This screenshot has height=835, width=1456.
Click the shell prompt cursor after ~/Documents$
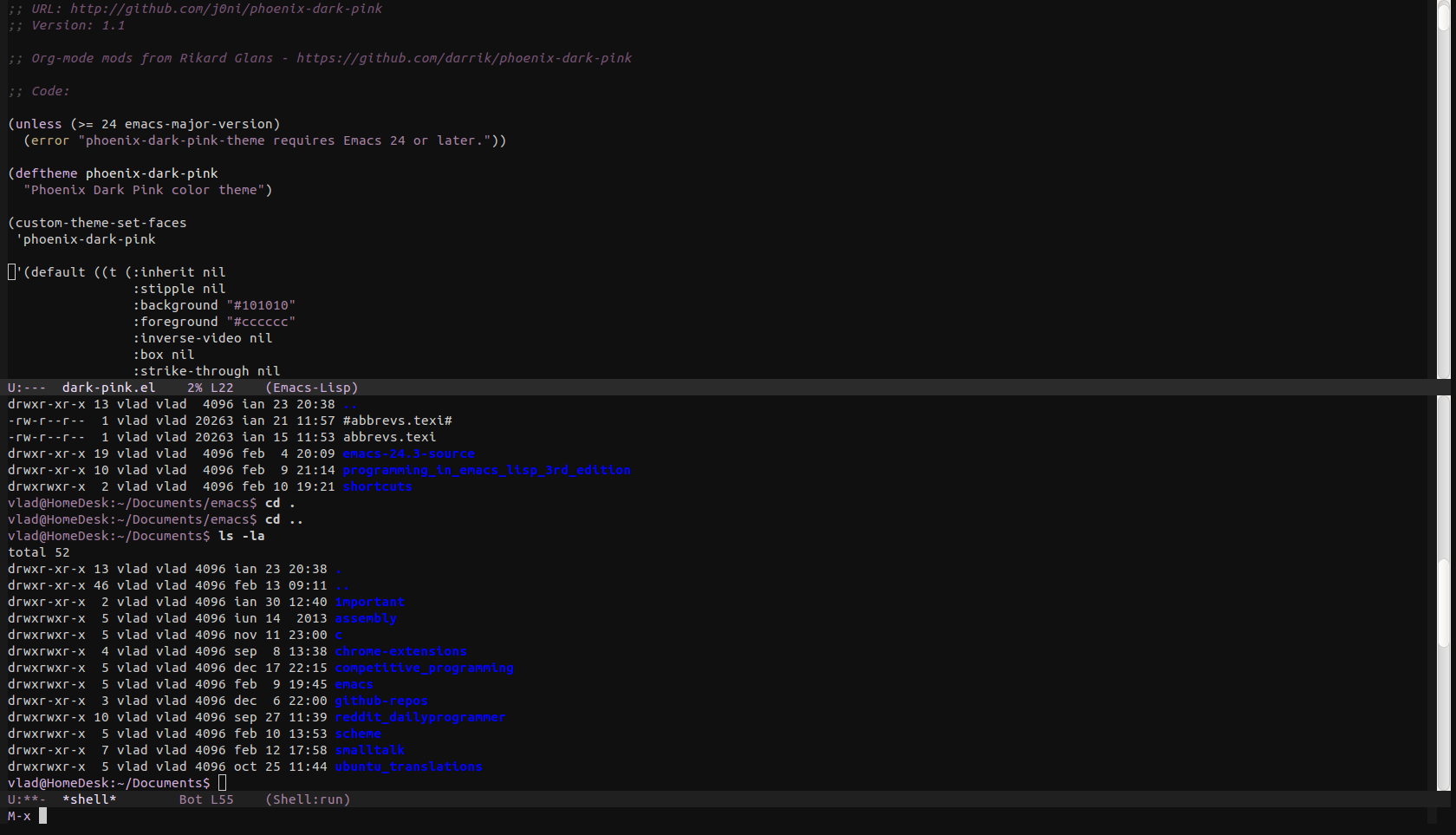coord(222,783)
